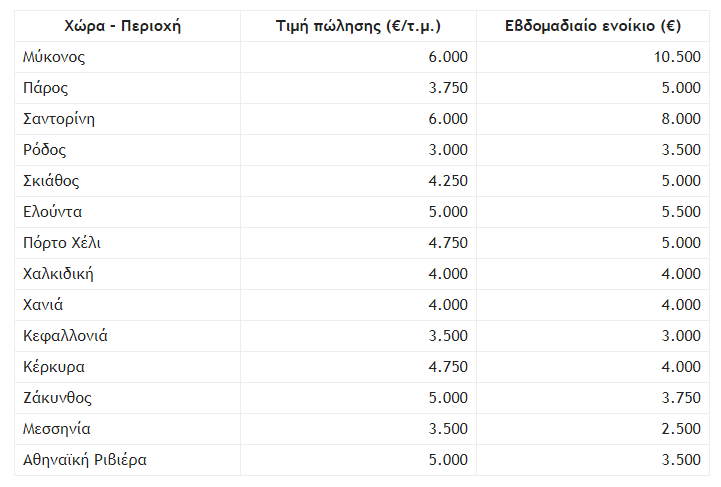Select the Πάρος cell
Viewport: 721px width, 487px height.
click(x=45, y=88)
